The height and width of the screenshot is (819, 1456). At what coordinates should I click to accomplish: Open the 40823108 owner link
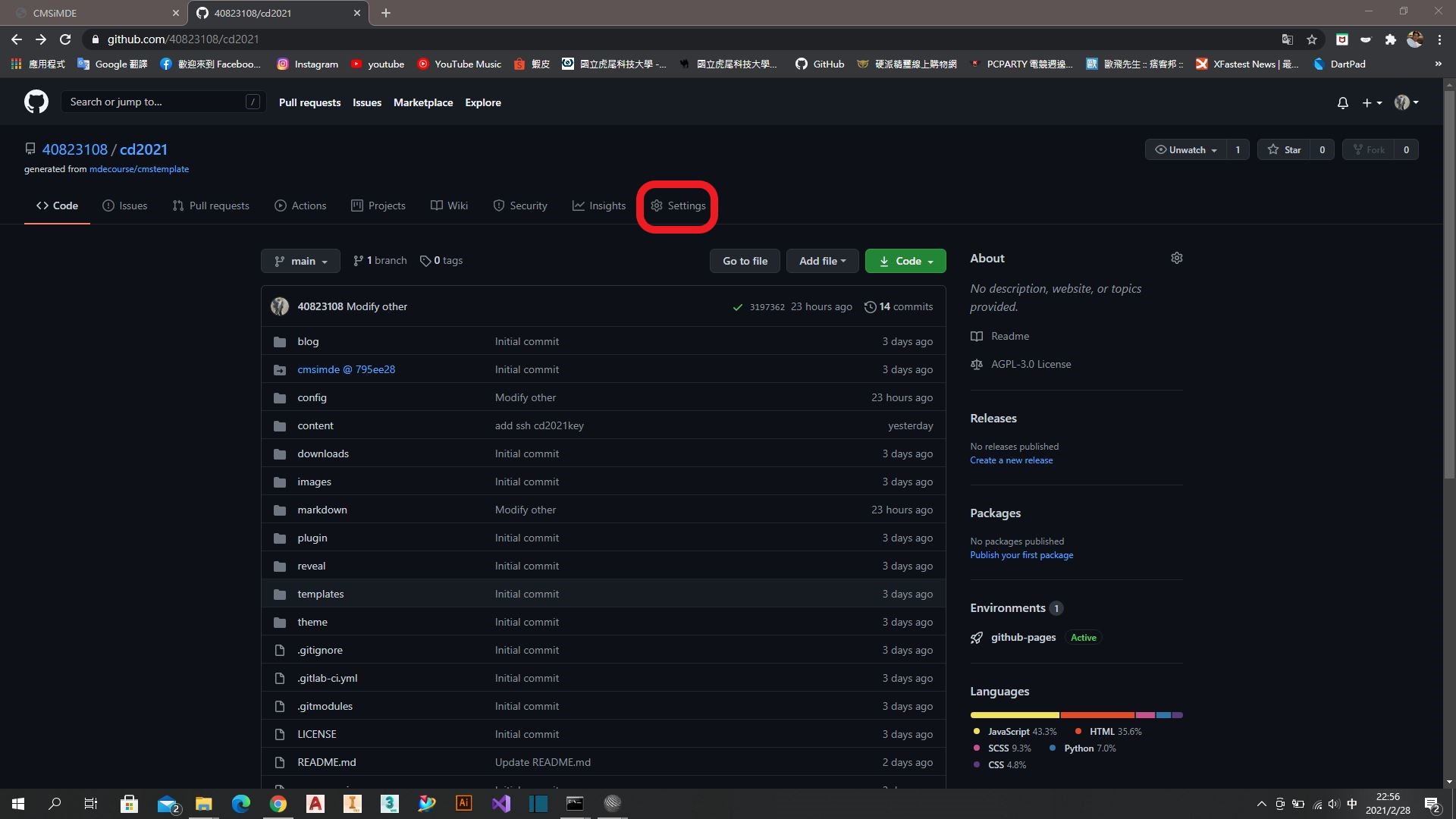74,149
